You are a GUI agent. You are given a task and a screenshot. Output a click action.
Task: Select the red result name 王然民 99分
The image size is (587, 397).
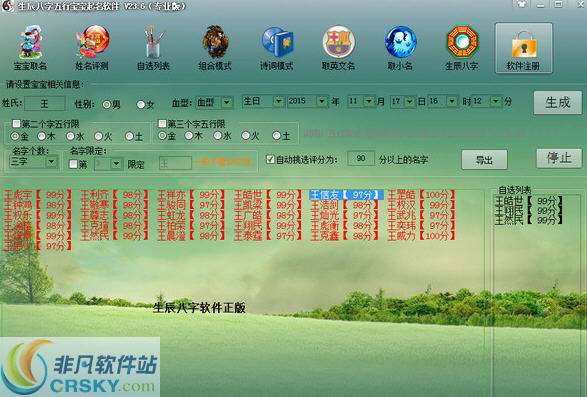tap(114, 236)
